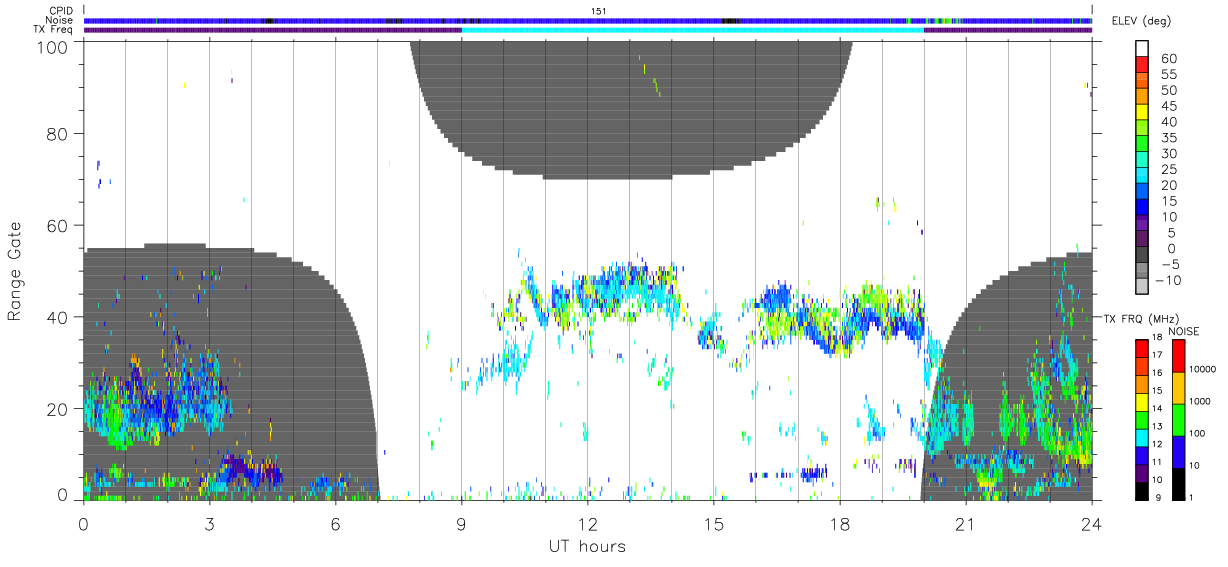Click the CPID value '151'

coord(601,10)
